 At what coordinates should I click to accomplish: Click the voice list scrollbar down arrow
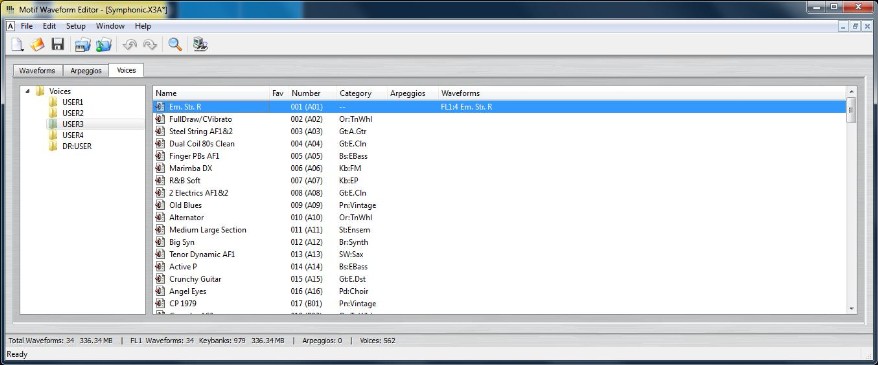(x=851, y=308)
